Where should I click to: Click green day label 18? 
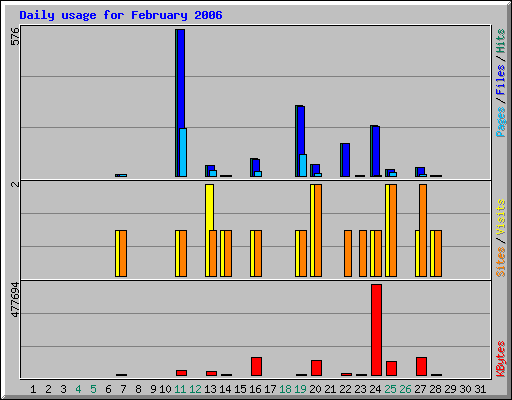click(285, 389)
